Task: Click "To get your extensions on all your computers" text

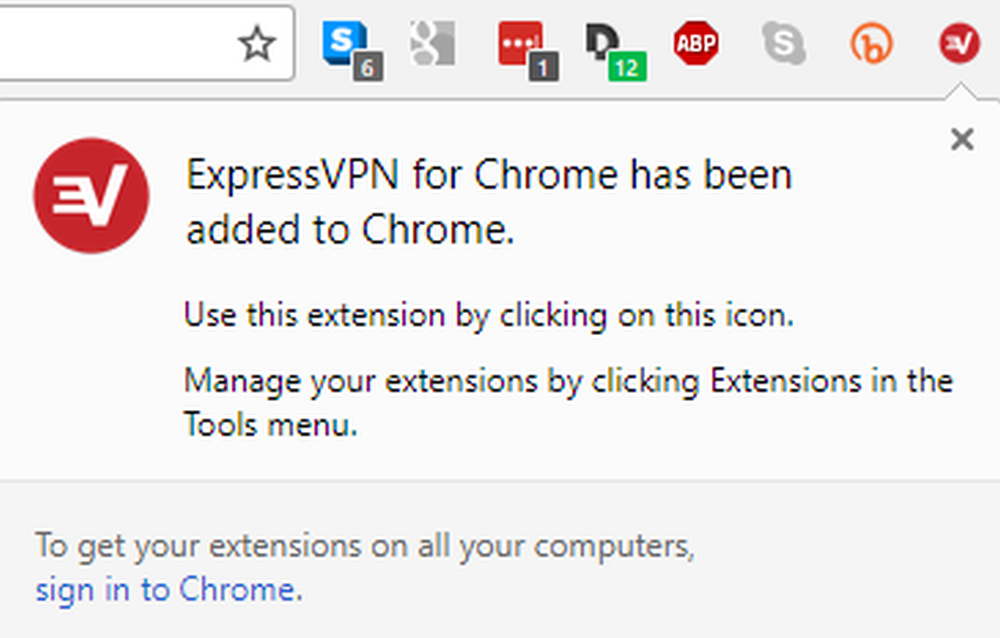Action: pyautogui.click(x=365, y=547)
